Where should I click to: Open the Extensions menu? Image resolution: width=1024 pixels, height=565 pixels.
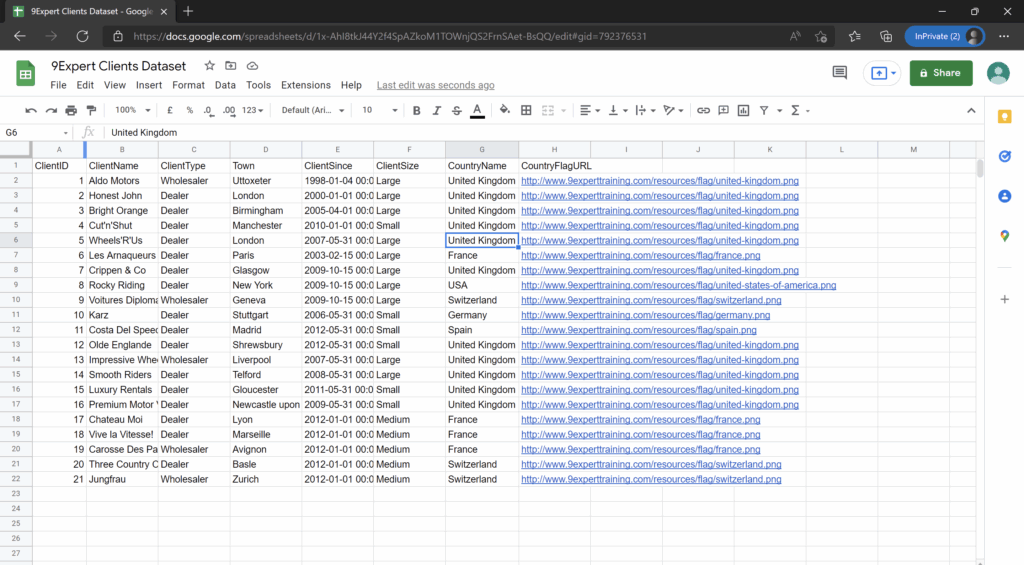point(305,85)
